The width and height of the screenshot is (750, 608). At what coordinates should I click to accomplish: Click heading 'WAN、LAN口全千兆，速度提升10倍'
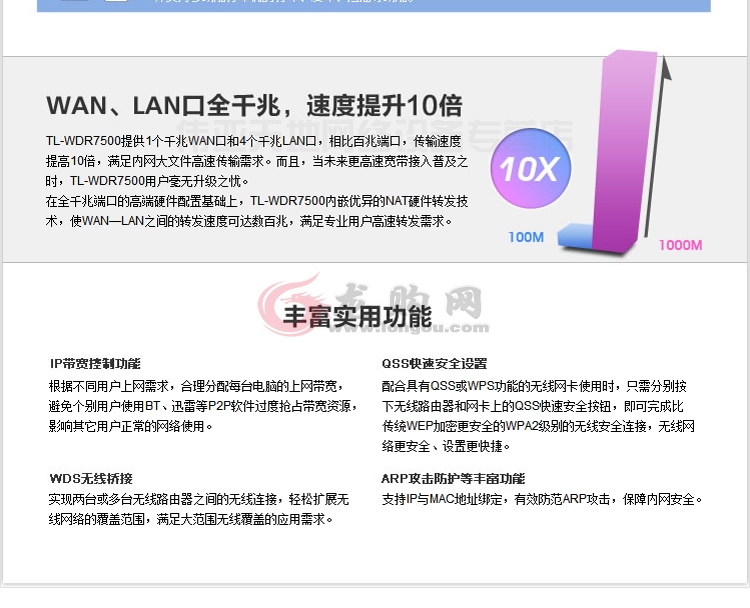254,106
